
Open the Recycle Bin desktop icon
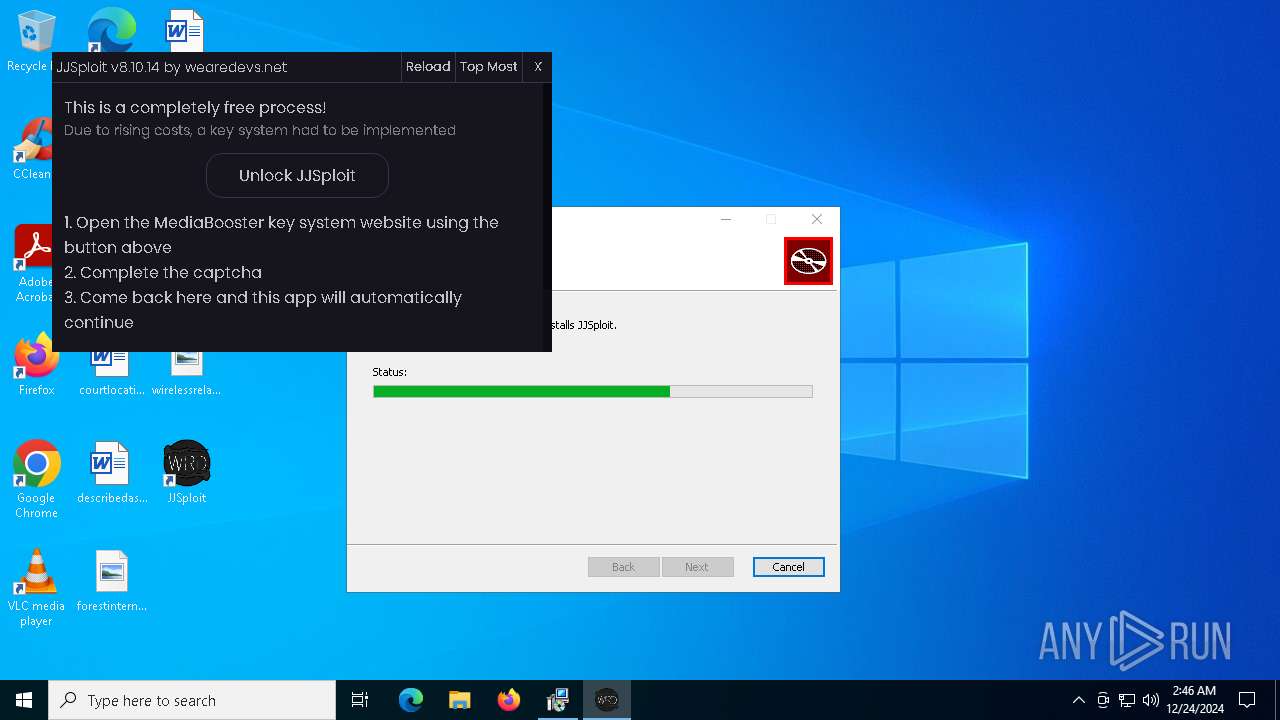[x=36, y=41]
